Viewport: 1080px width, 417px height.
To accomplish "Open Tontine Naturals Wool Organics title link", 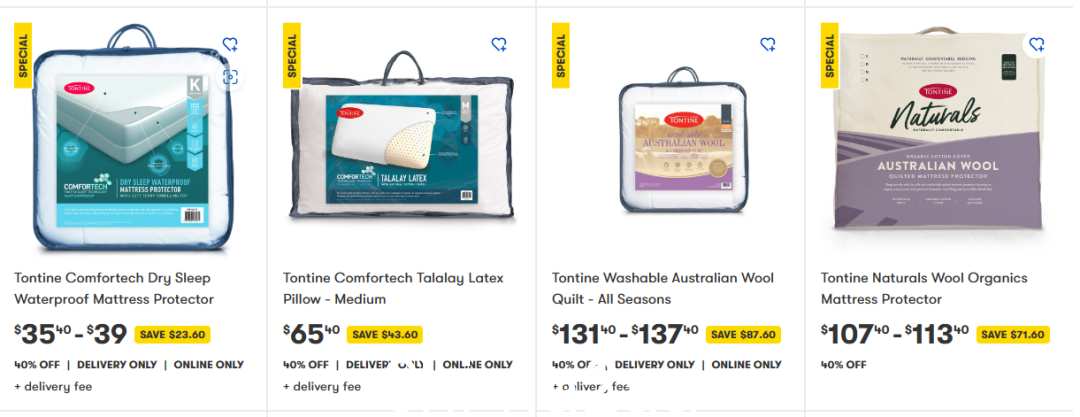I will click(x=924, y=289).
